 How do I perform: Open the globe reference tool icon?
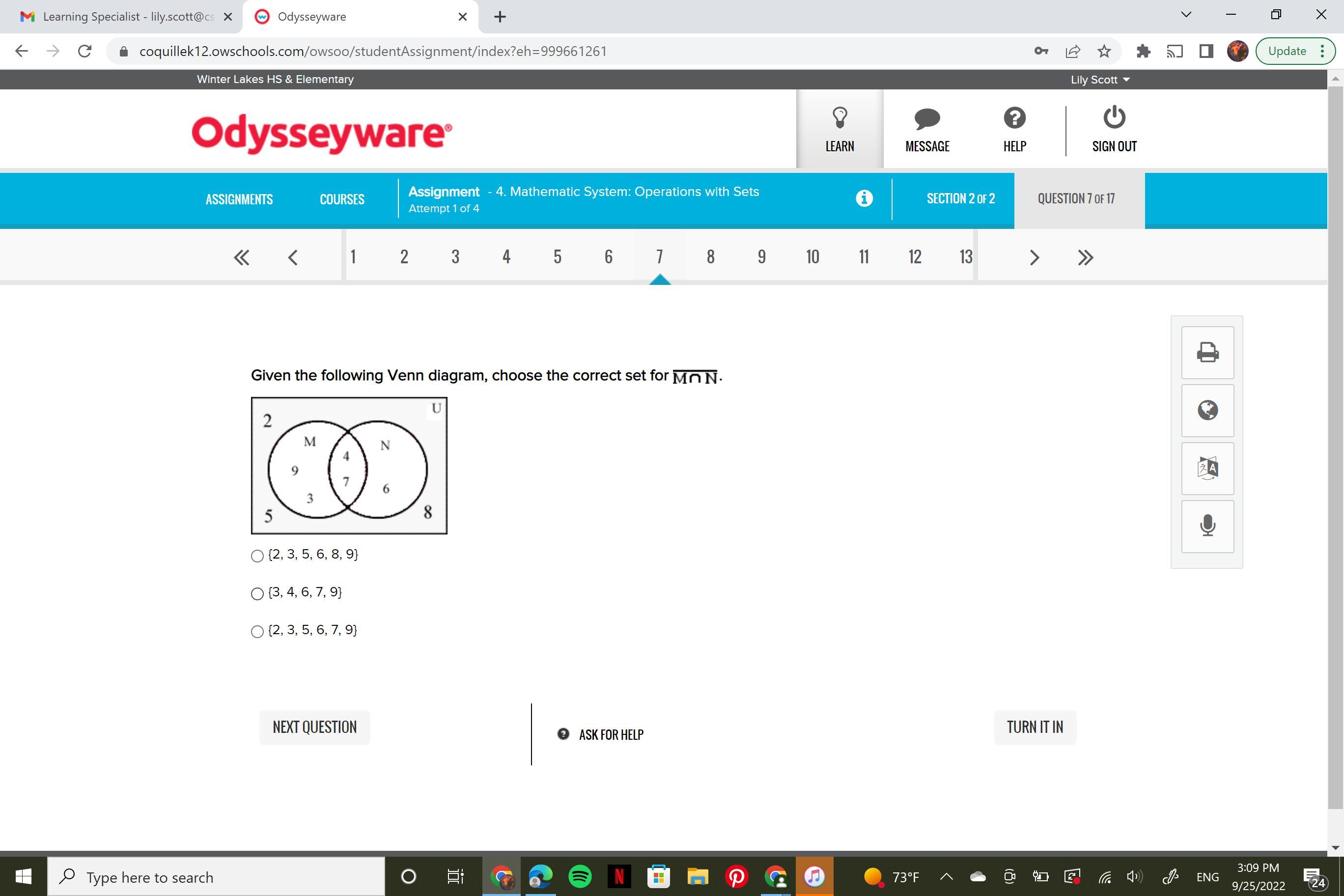coord(1207,410)
